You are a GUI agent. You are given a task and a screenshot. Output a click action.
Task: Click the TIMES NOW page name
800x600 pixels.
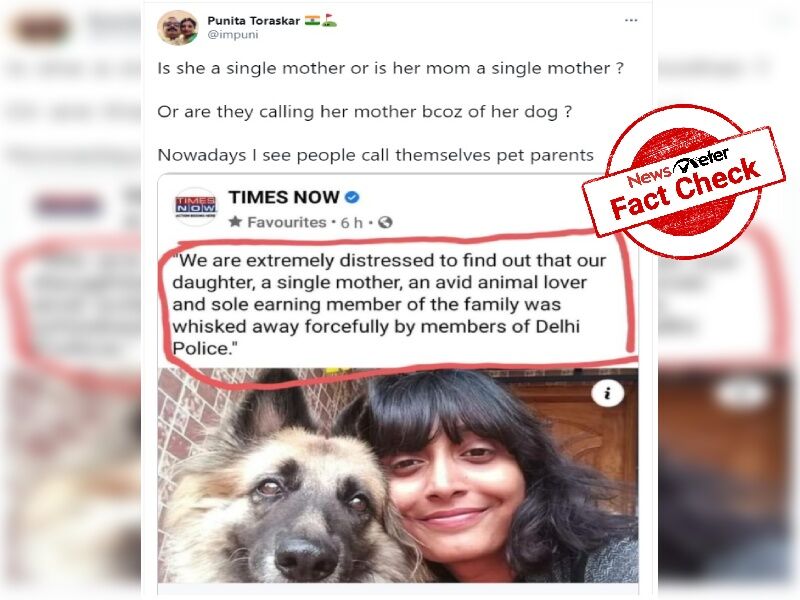click(x=284, y=197)
